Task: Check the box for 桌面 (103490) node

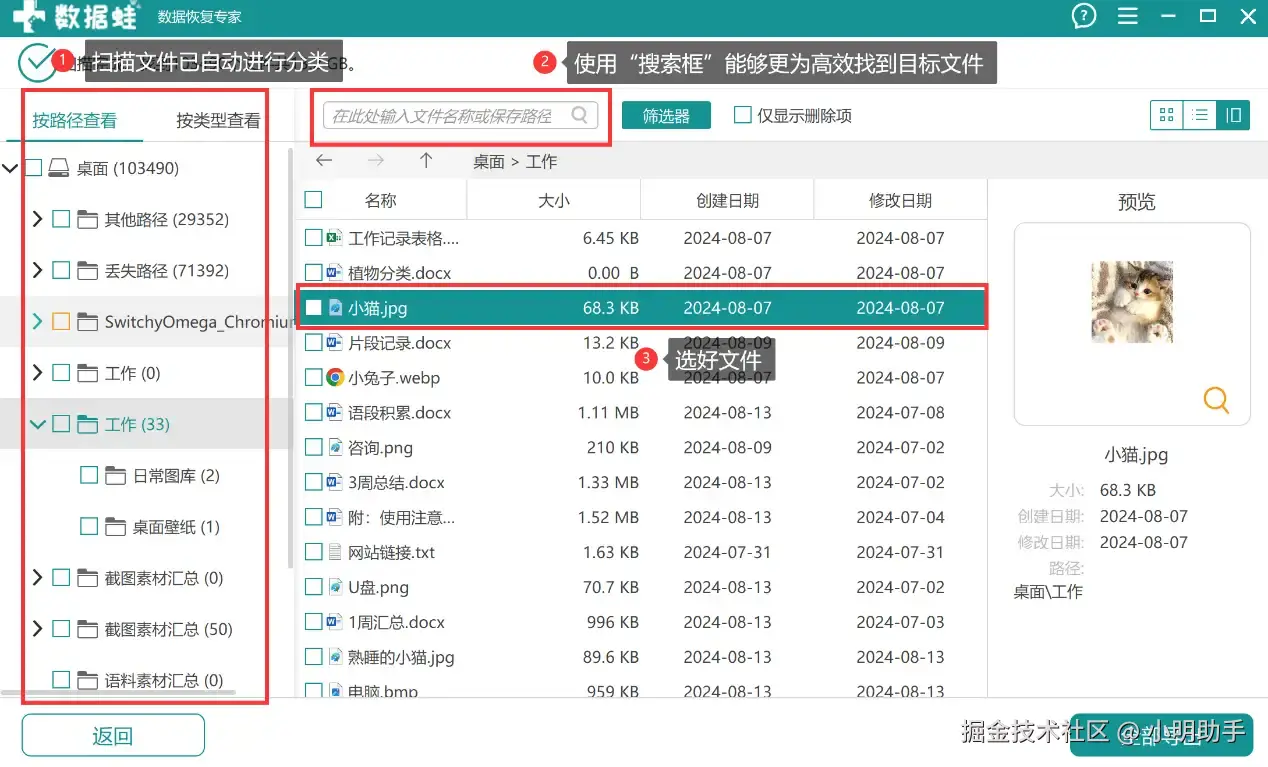Action: coord(33,168)
